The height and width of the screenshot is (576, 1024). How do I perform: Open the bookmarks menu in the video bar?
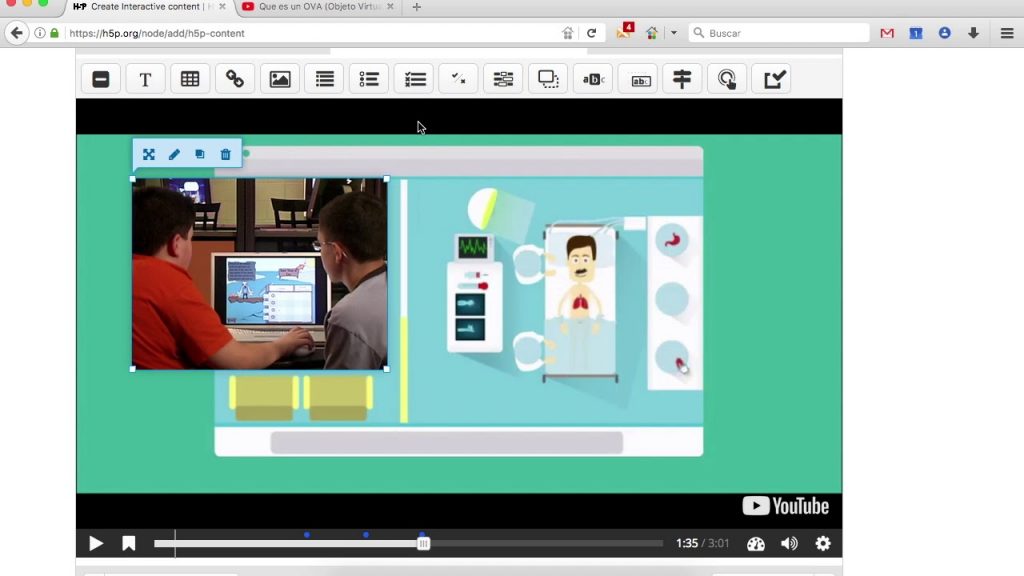(129, 543)
